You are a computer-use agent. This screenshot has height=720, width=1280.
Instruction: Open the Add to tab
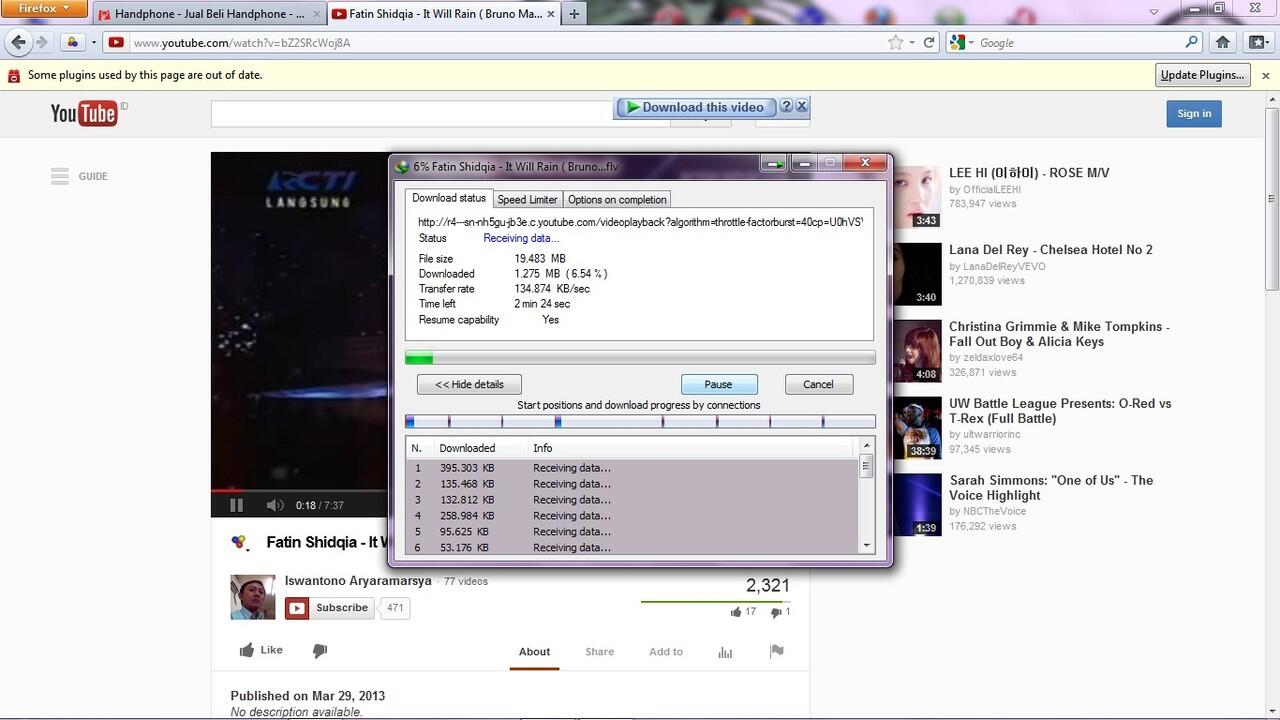pos(666,652)
